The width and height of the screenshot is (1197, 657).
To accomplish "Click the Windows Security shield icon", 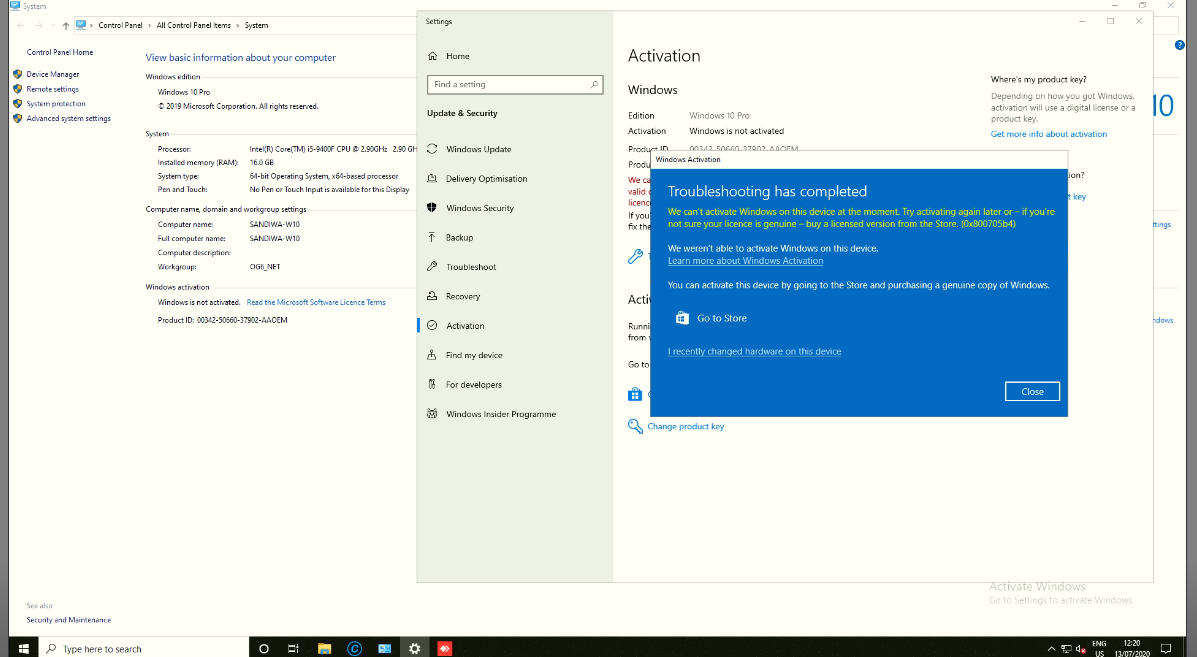I will 432,208.
